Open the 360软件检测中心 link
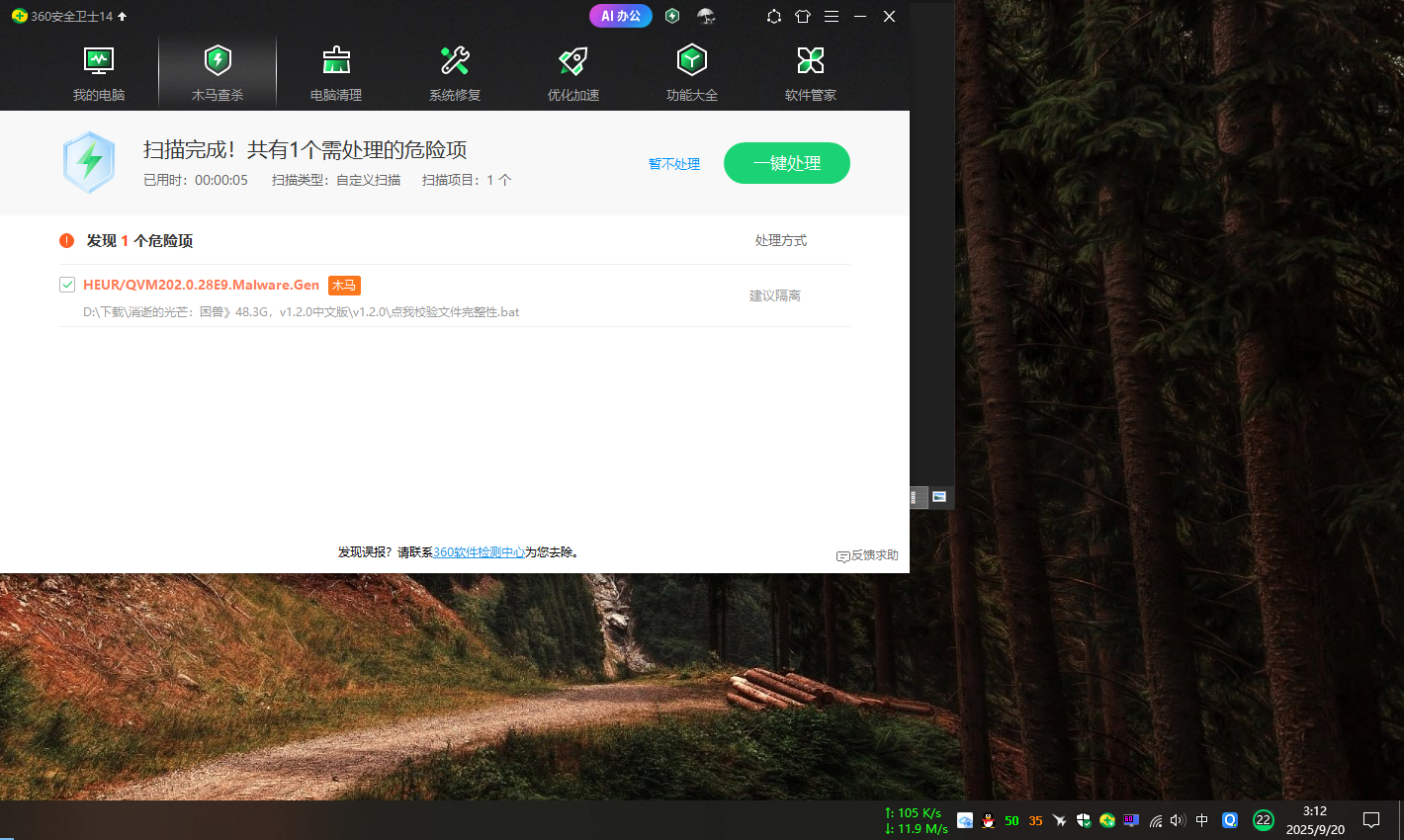Screen dimensions: 1404x840 pos(478,551)
